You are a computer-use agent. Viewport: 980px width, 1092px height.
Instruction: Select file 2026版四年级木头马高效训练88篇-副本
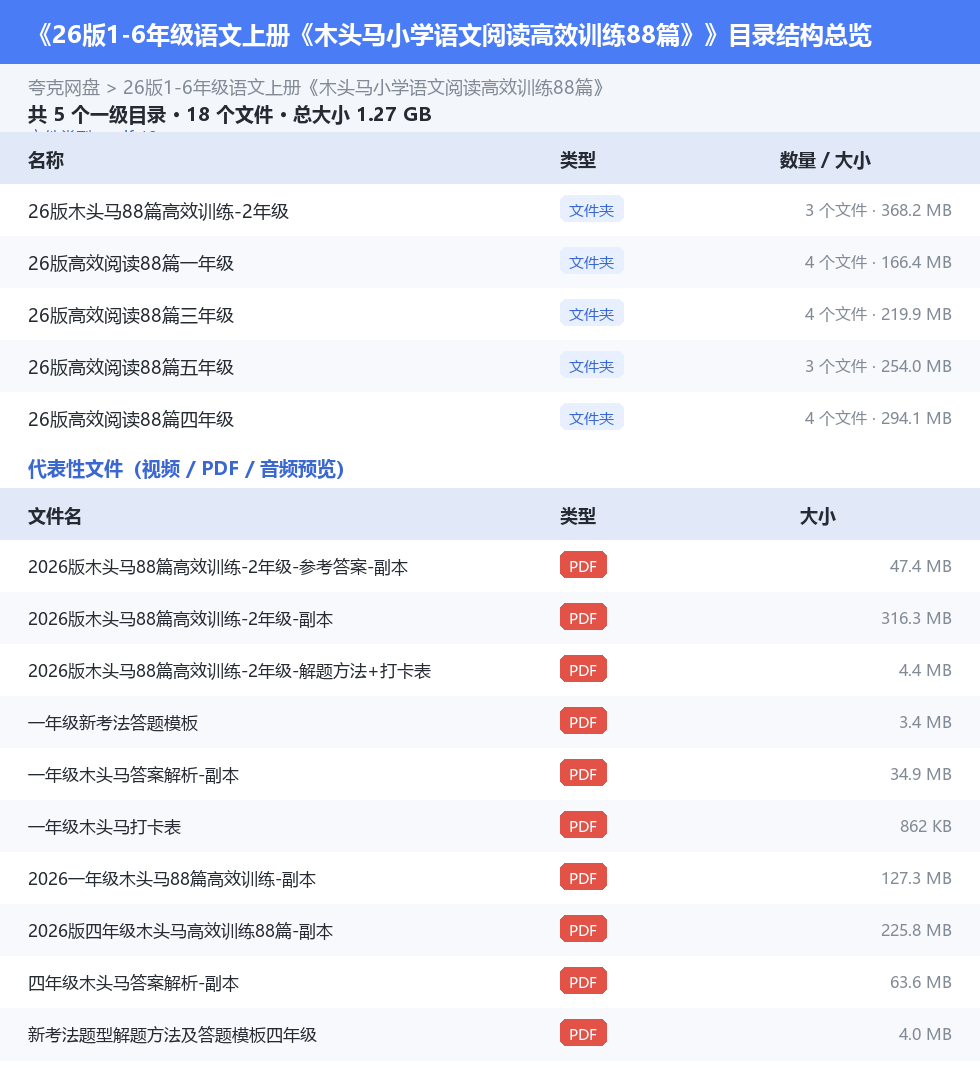point(180,931)
